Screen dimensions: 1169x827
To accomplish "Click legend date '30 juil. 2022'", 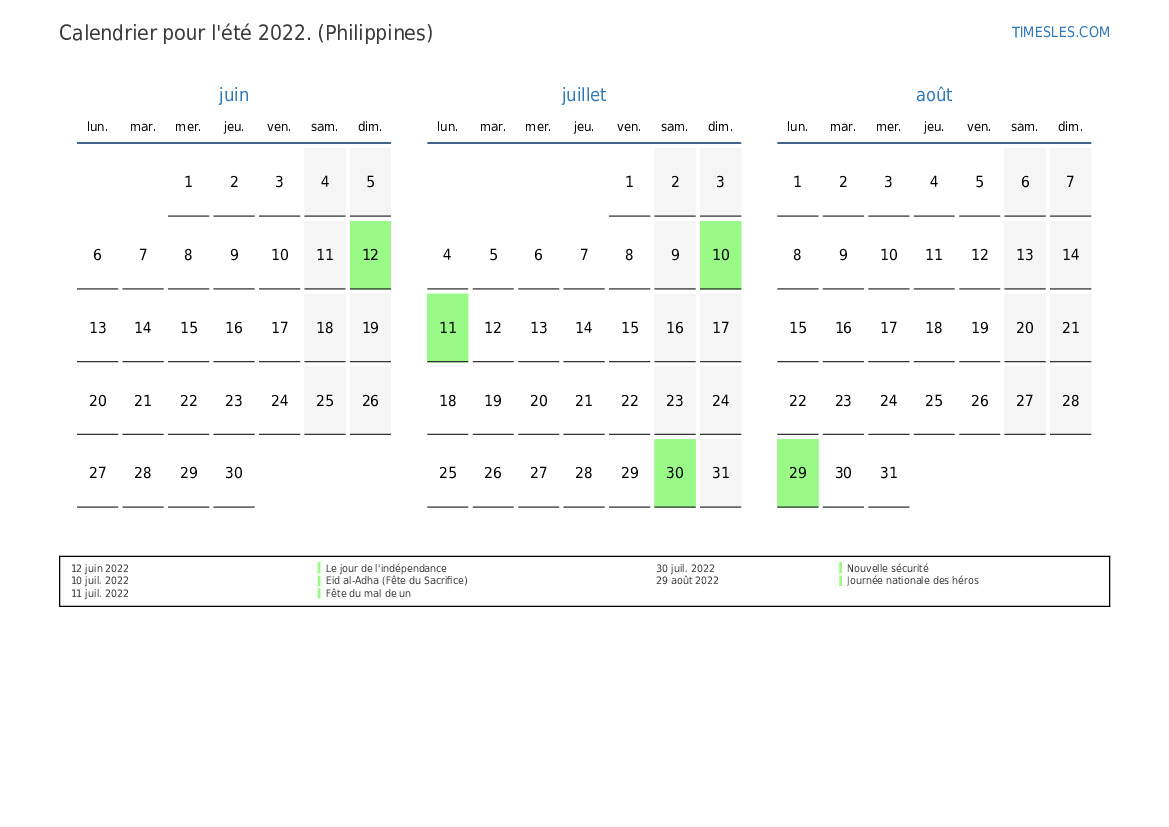I will pos(685,568).
